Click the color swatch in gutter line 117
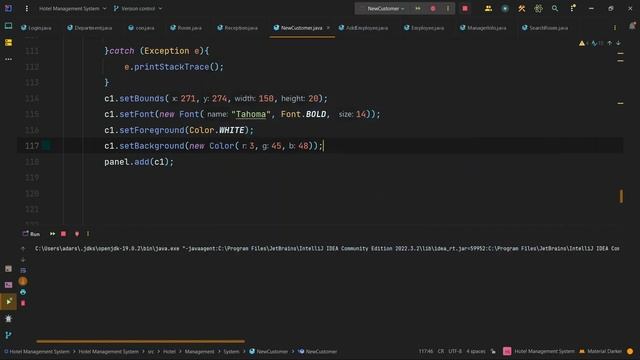The width and height of the screenshot is (640, 360). [x=46, y=145]
